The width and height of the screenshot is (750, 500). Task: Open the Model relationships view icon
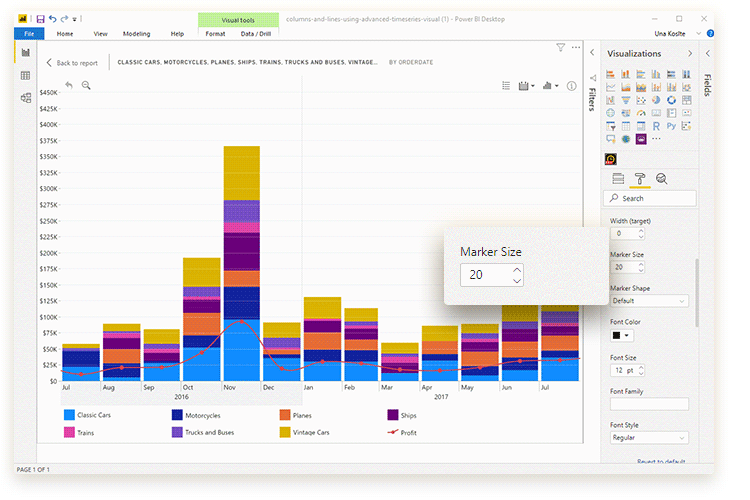click(25, 98)
